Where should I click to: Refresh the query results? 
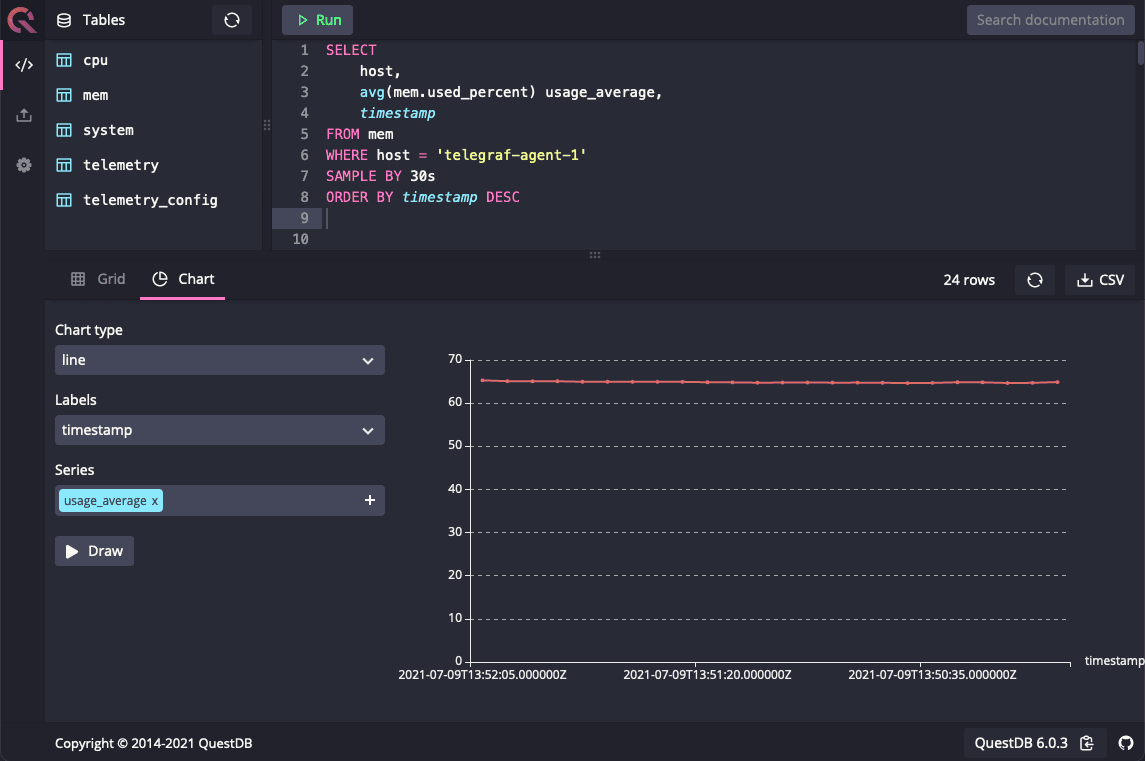coord(1035,280)
